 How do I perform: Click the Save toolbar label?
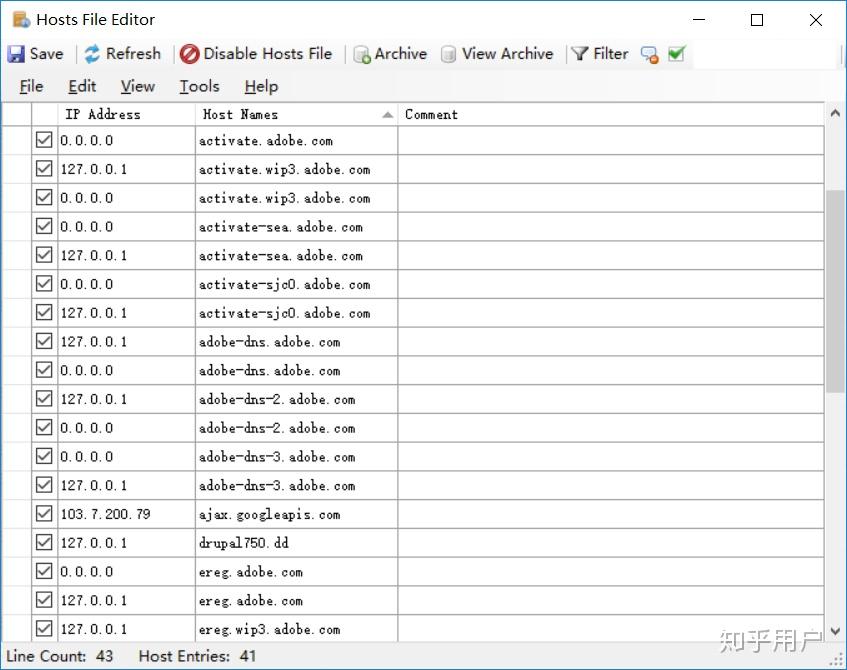(x=46, y=54)
